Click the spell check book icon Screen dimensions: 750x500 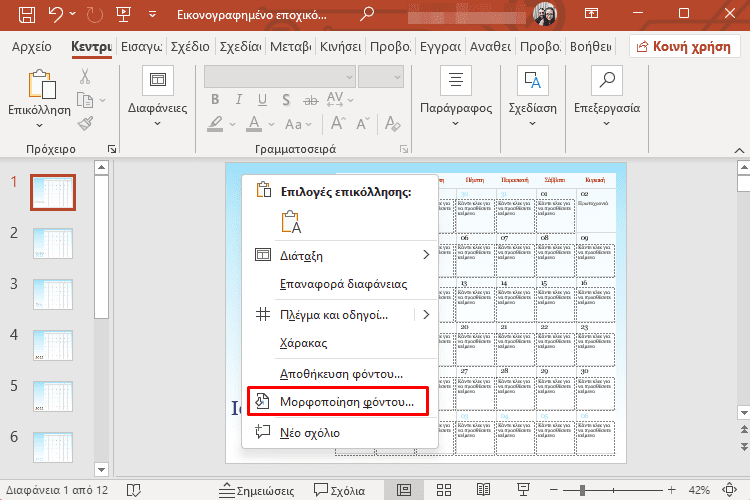coord(133,490)
